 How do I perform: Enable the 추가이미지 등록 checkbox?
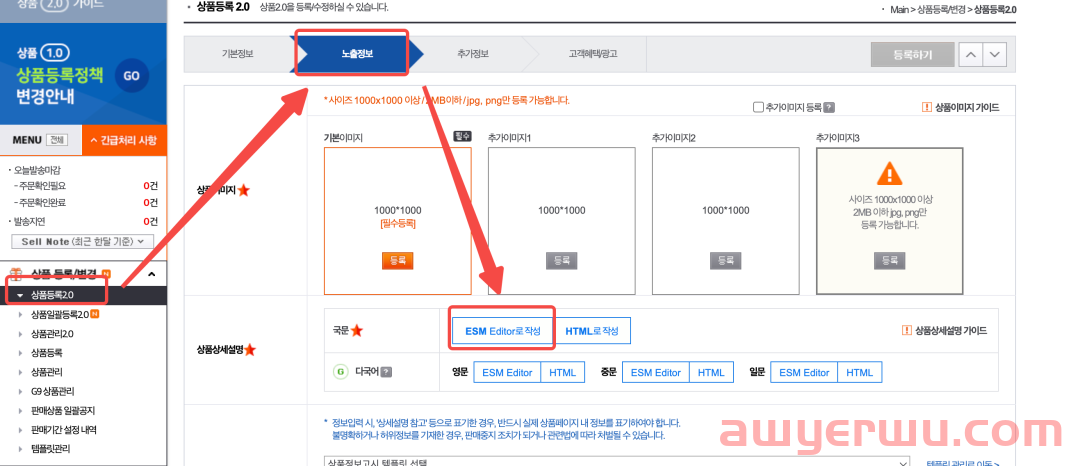point(758,107)
